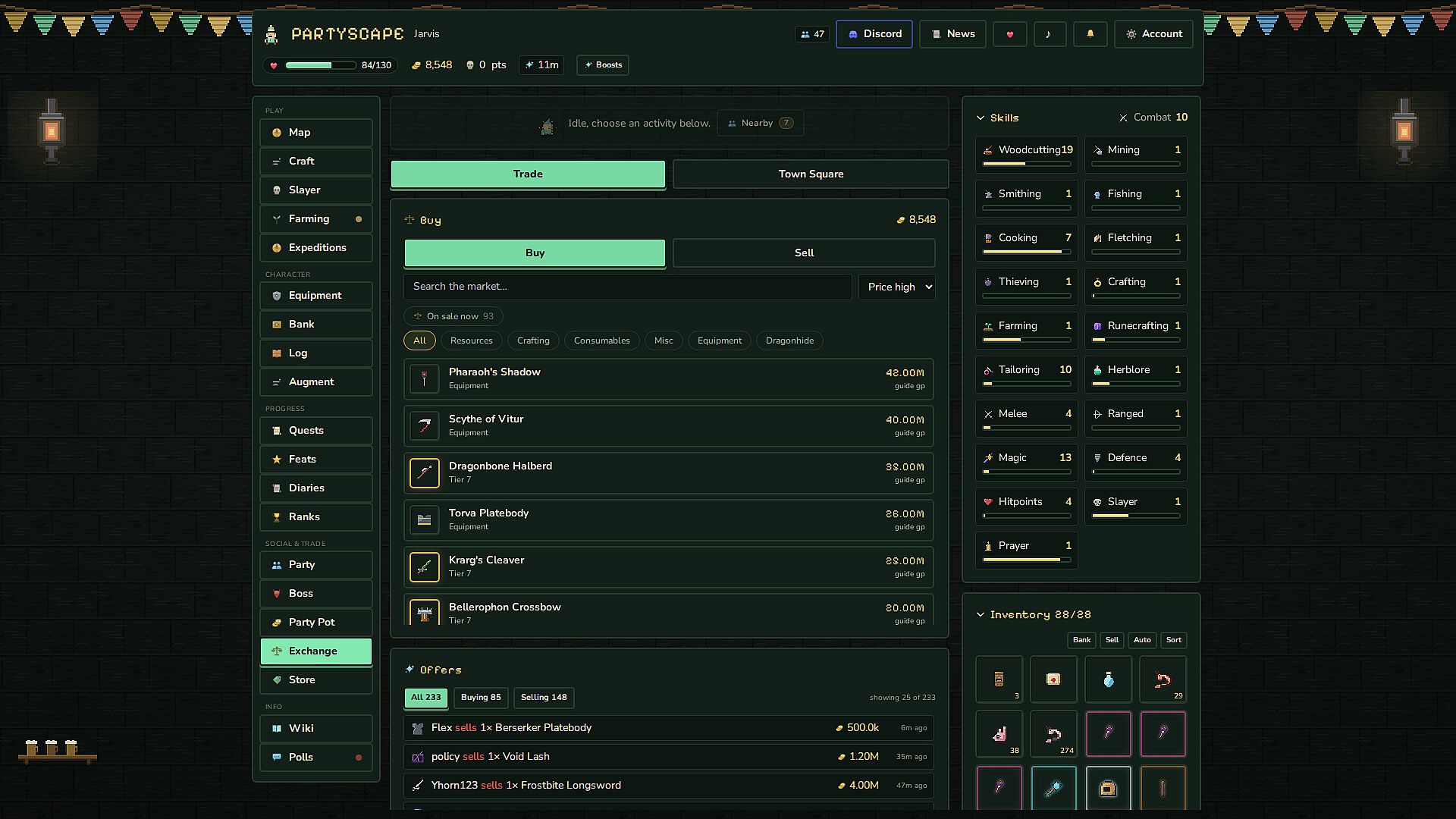Open policy sells Void Lash offer
The image size is (1456, 819).
(x=669, y=757)
